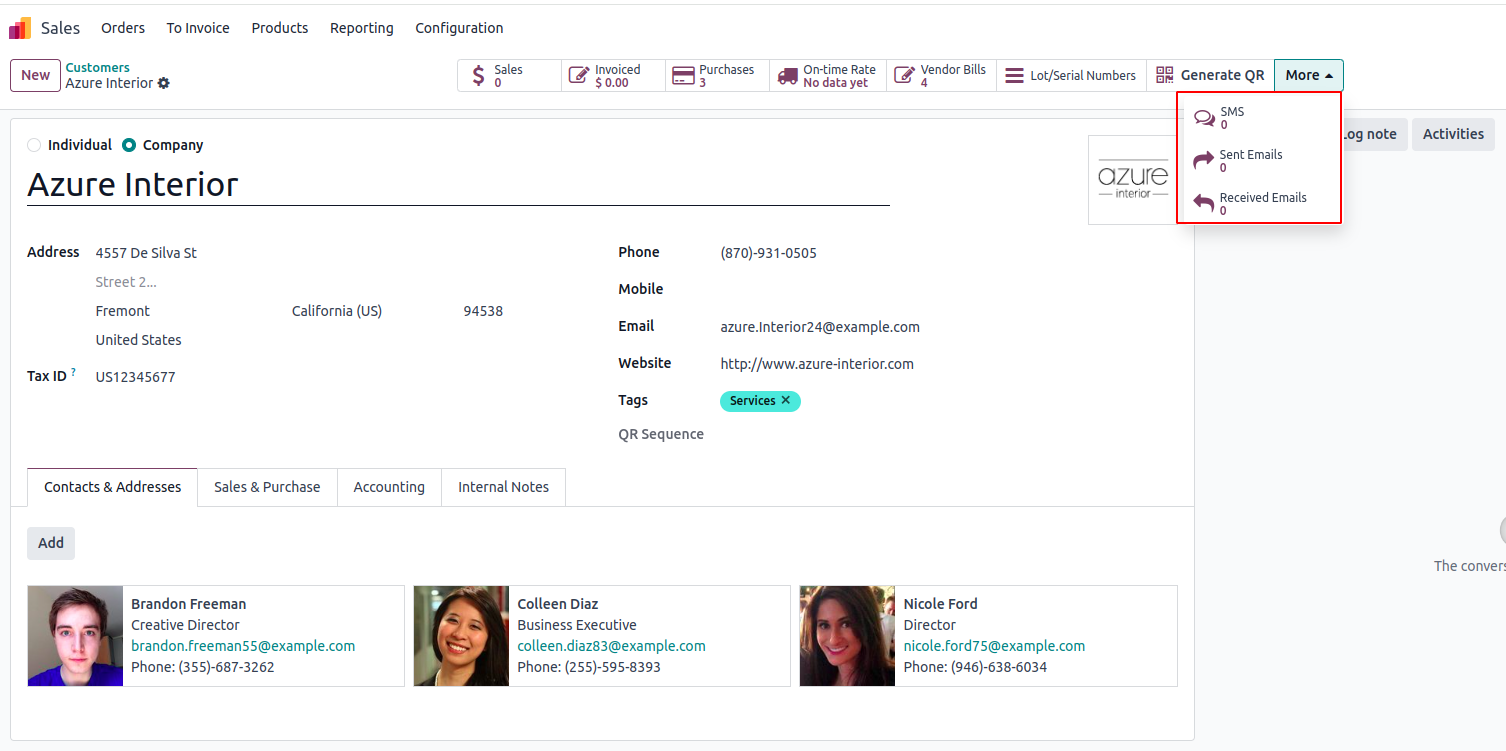Click the Azure Interior logo image
Image resolution: width=1506 pixels, height=751 pixels.
tap(1133, 179)
